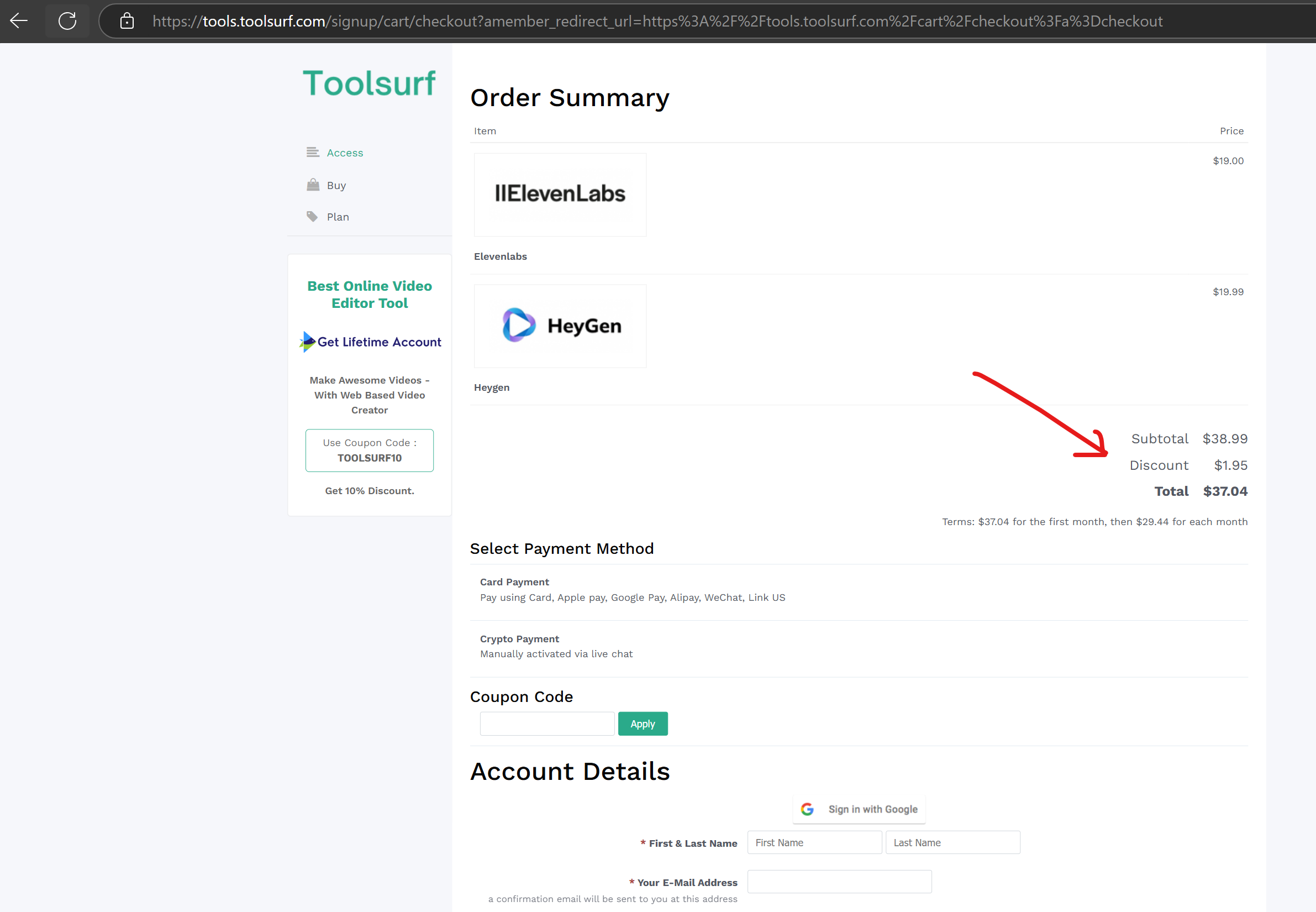Click the Heygen item name
1316x912 pixels.
492,387
